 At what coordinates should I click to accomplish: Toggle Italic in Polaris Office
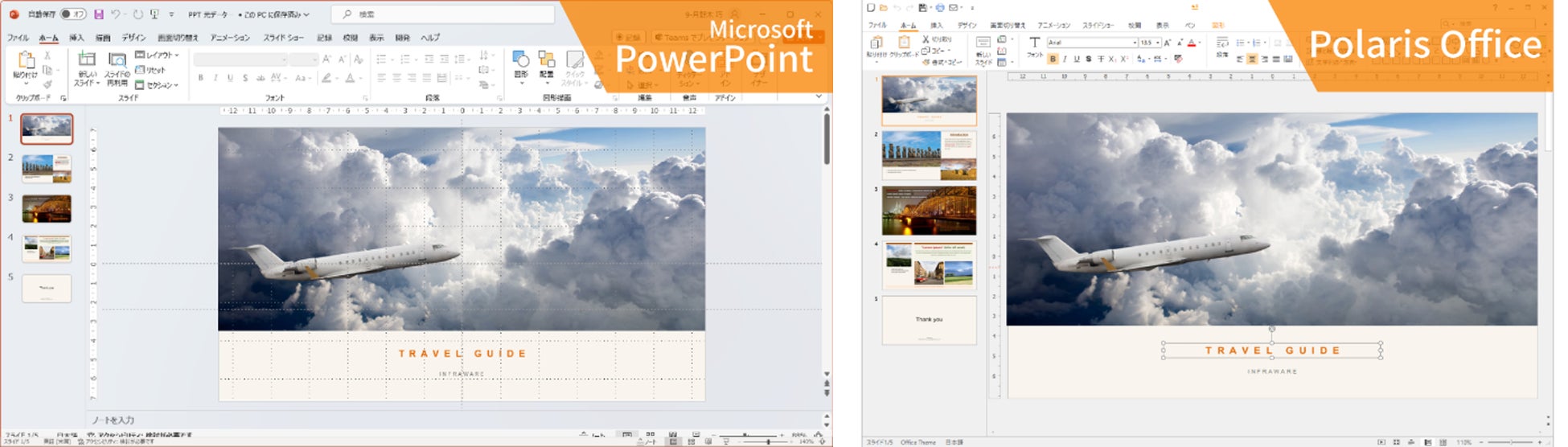pyautogui.click(x=1065, y=59)
